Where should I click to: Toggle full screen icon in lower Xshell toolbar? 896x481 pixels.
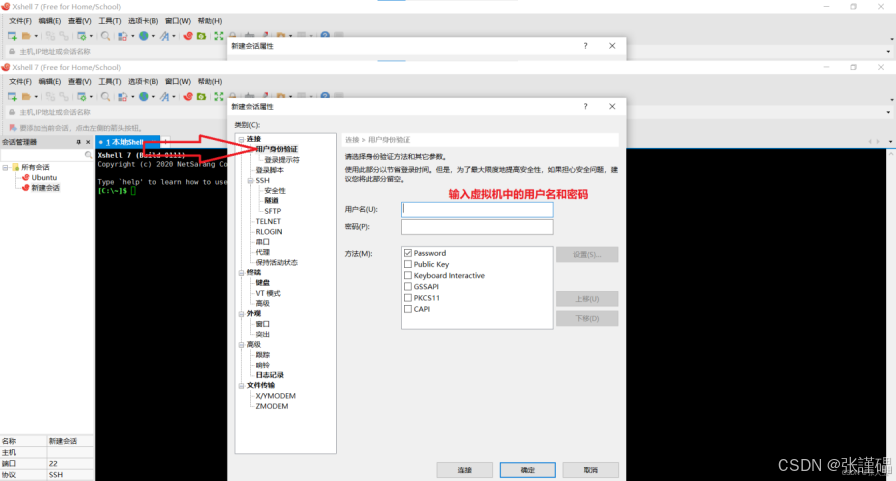219,97
